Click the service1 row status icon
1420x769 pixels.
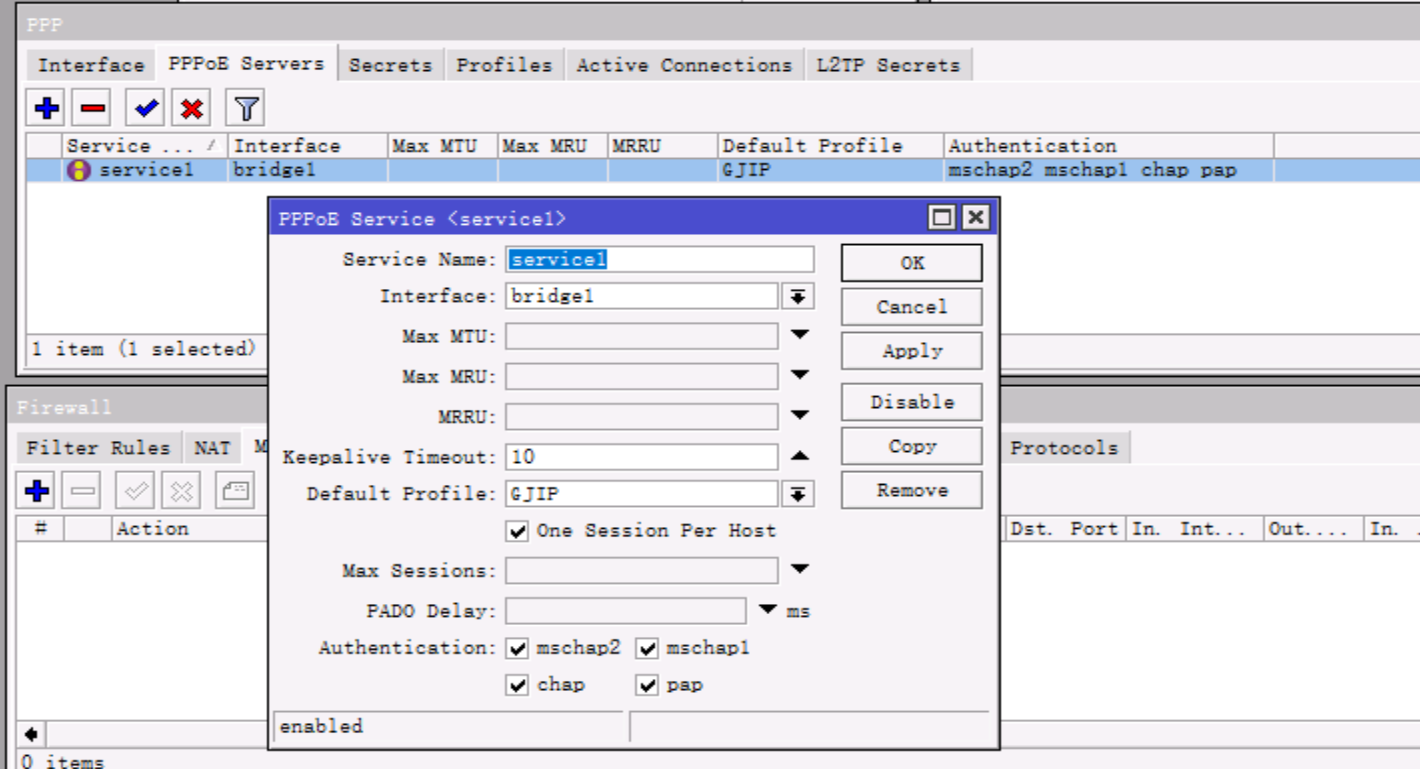tap(78, 170)
